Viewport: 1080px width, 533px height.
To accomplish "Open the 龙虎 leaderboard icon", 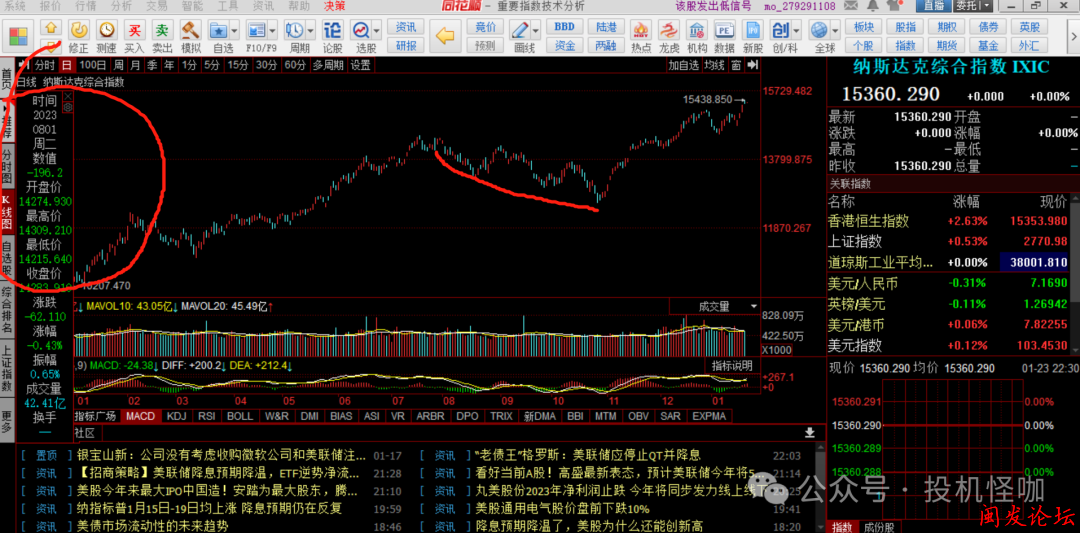I will click(669, 36).
